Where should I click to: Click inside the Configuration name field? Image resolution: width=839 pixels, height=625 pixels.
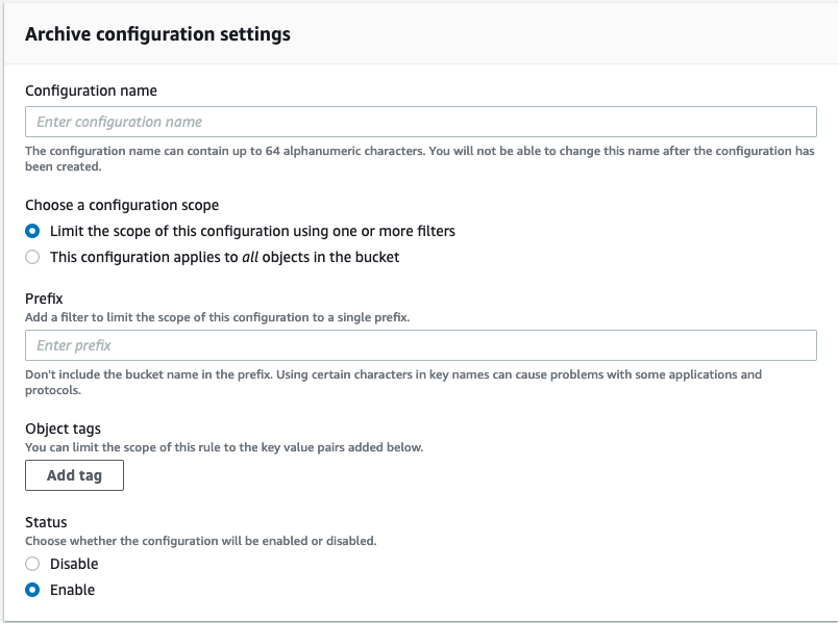click(420, 121)
